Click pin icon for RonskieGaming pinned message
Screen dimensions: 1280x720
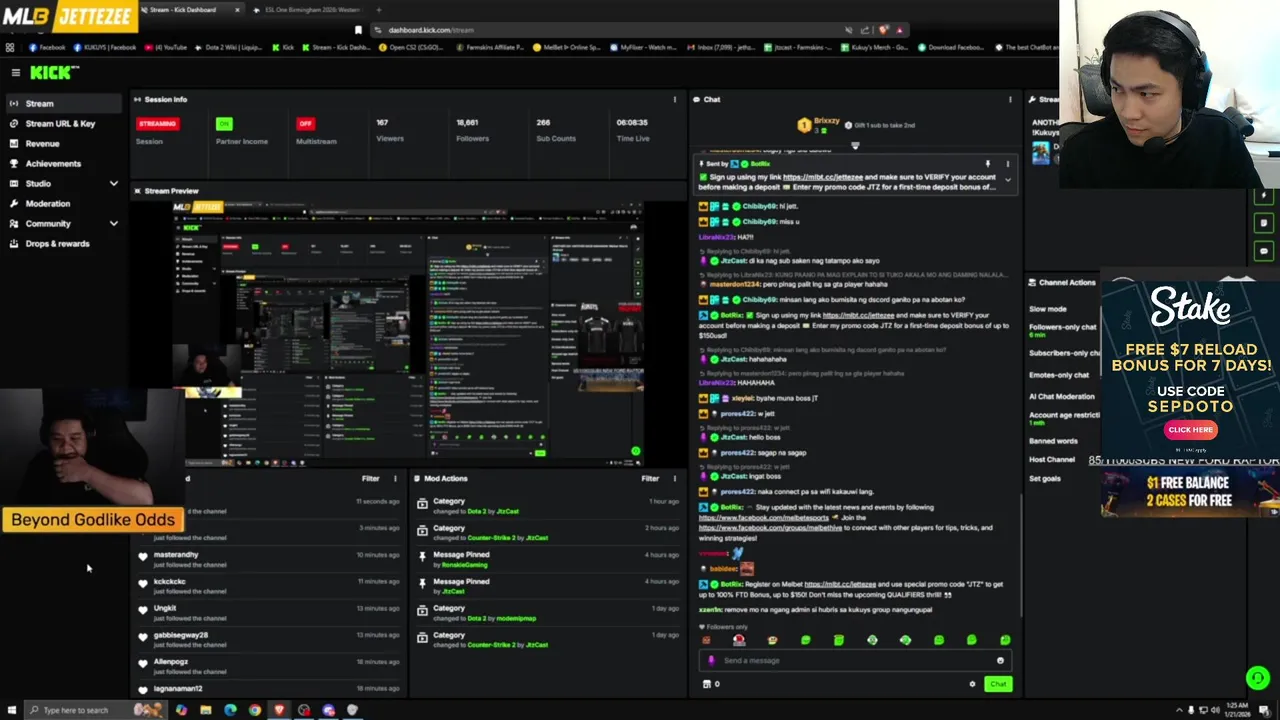coord(423,556)
